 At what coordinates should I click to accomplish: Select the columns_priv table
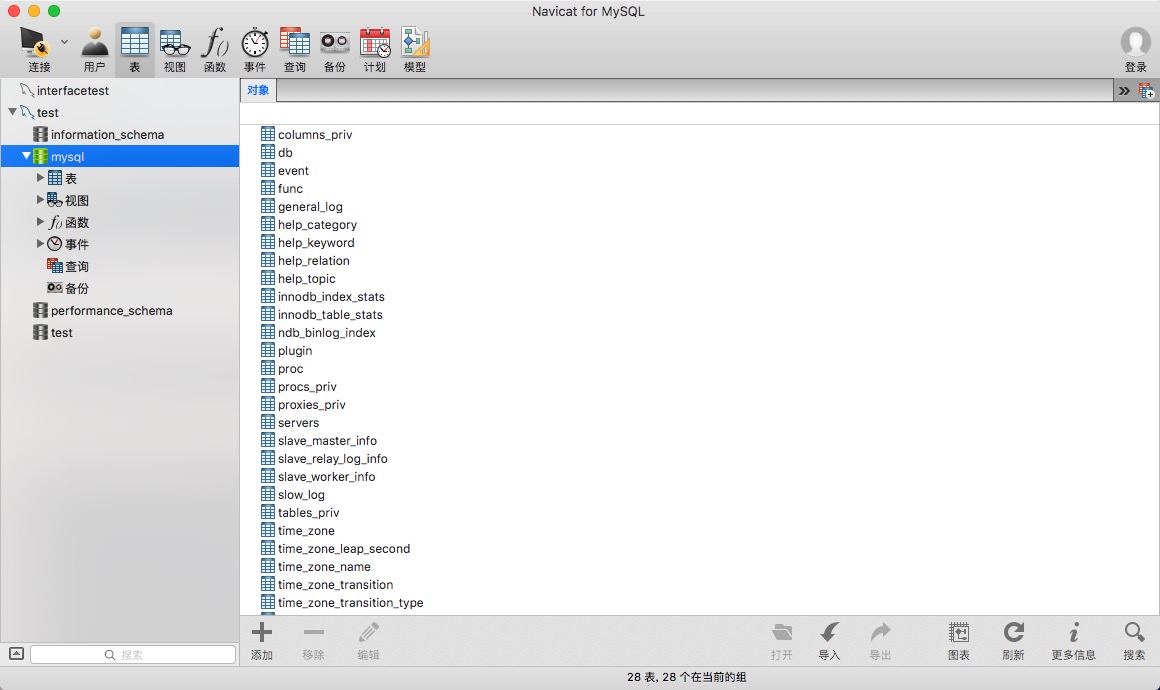coord(314,135)
